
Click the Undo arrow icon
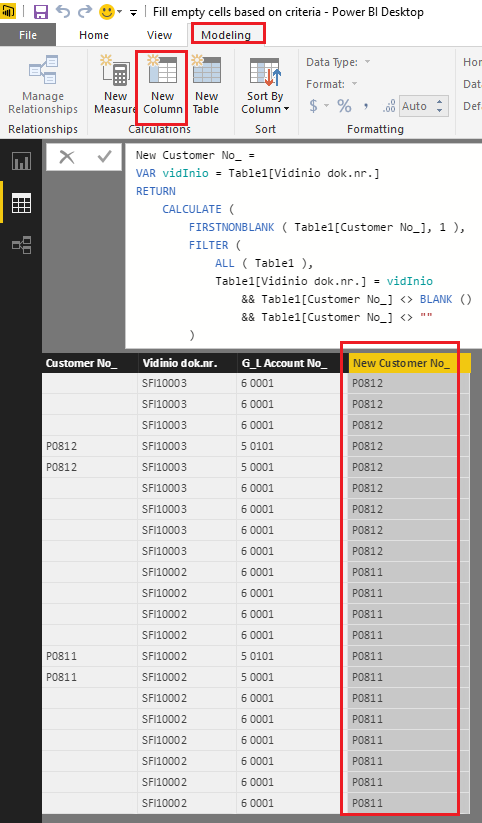tap(62, 12)
